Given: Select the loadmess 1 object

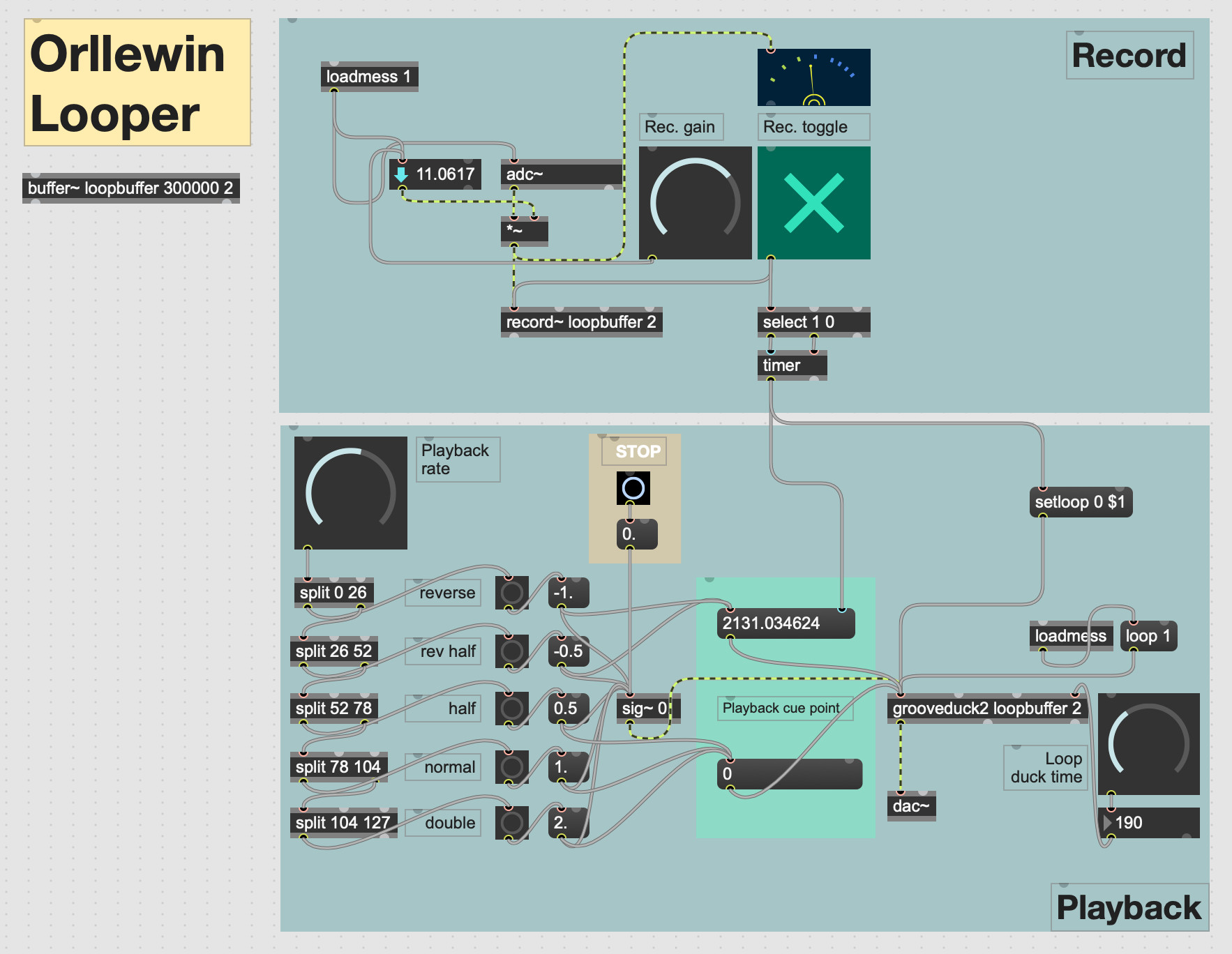Looking at the screenshot, I should point(370,77).
